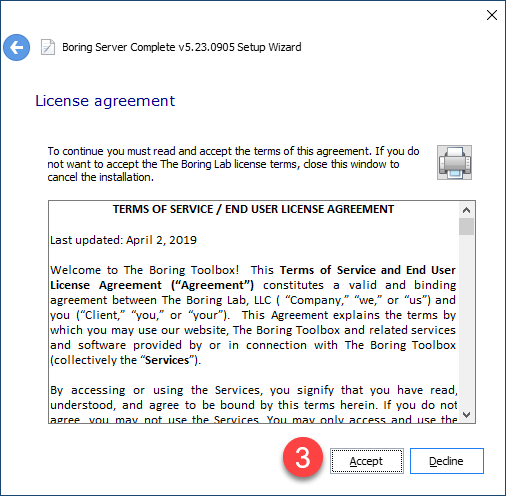Click the document icon beside the wizard title
The height and width of the screenshot is (496, 506).
48,47
